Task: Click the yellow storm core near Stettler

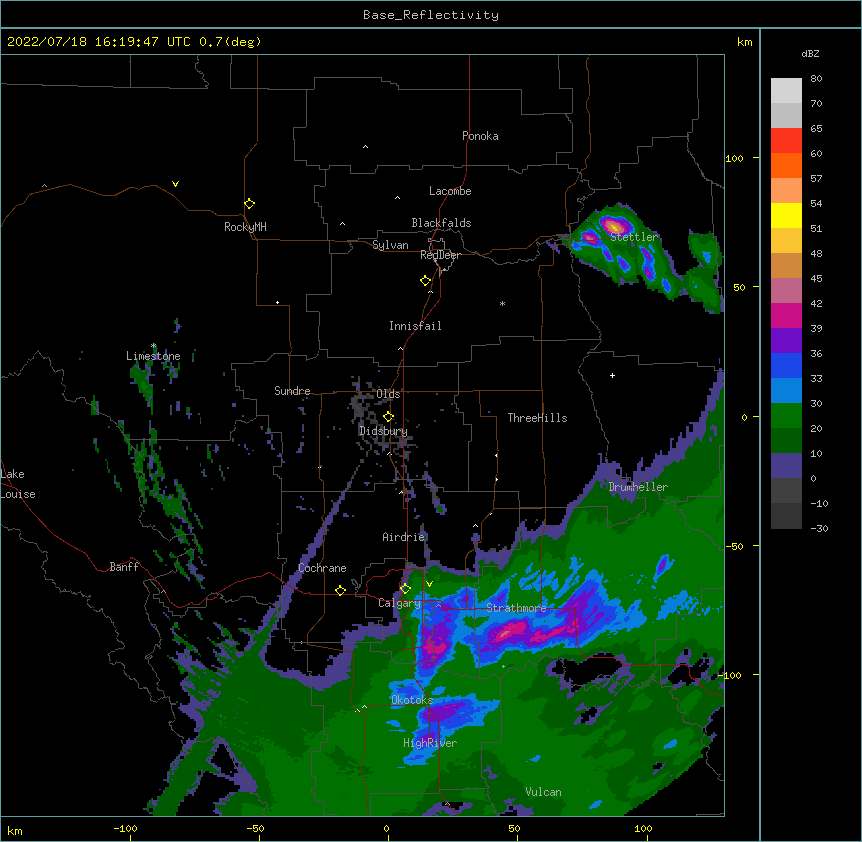Action: (x=614, y=226)
